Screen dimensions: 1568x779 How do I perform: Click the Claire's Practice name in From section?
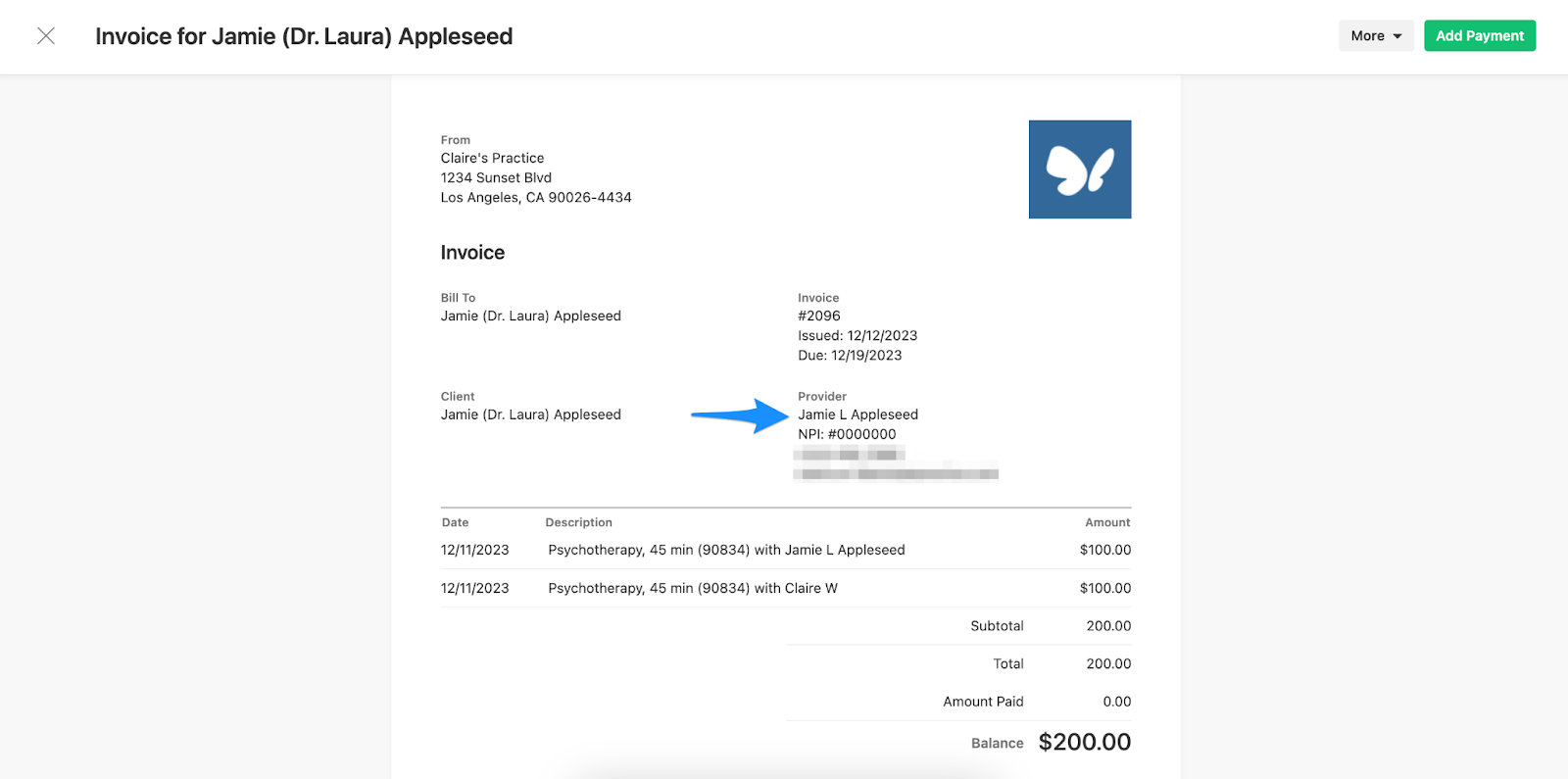492,159
